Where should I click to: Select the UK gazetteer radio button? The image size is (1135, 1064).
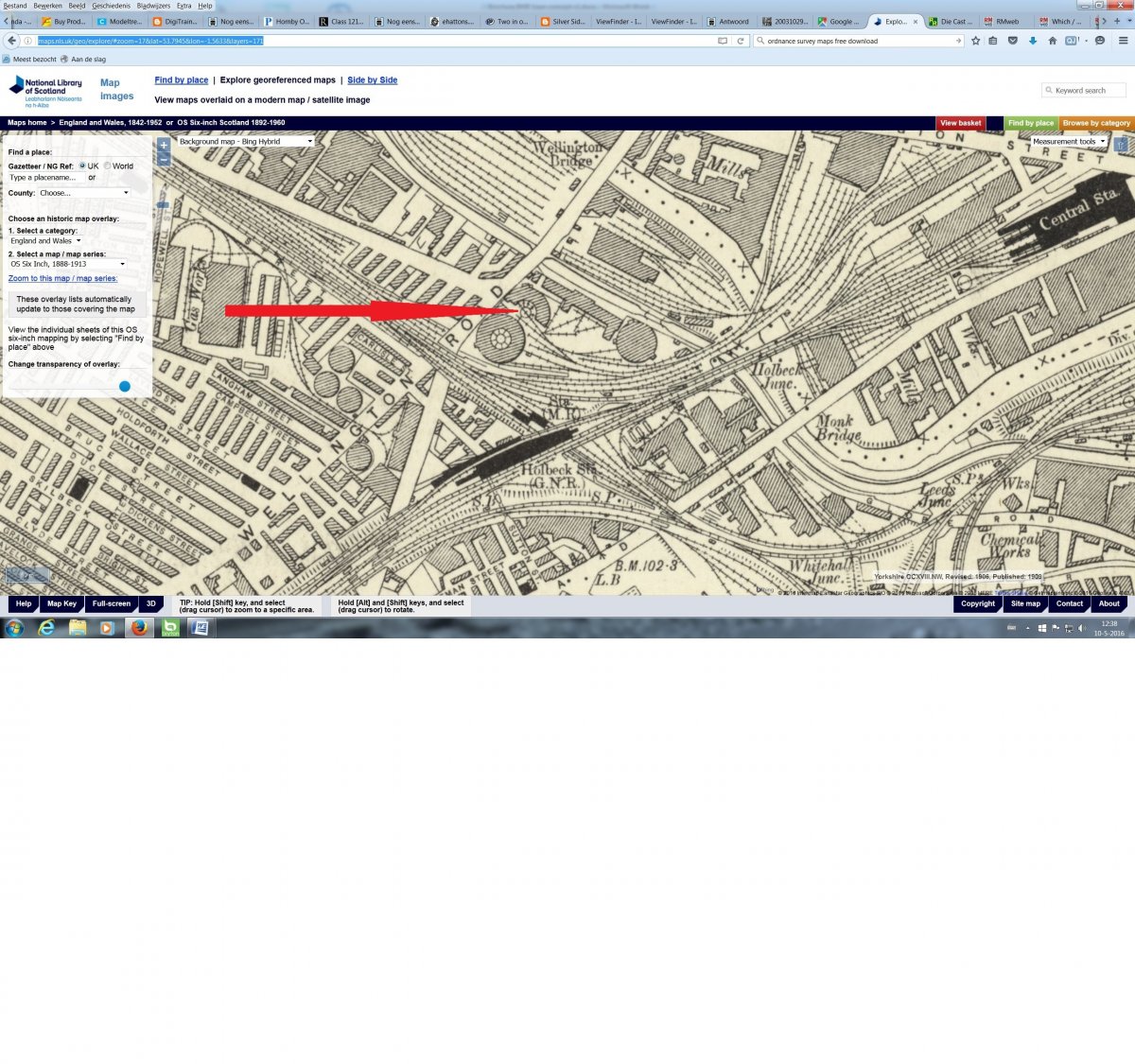[82, 166]
